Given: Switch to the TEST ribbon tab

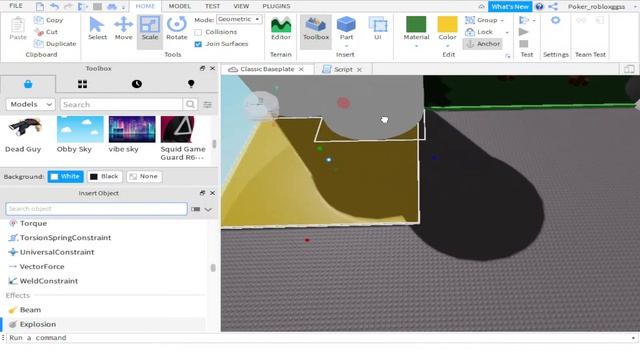Looking at the screenshot, I should pyautogui.click(x=212, y=6).
